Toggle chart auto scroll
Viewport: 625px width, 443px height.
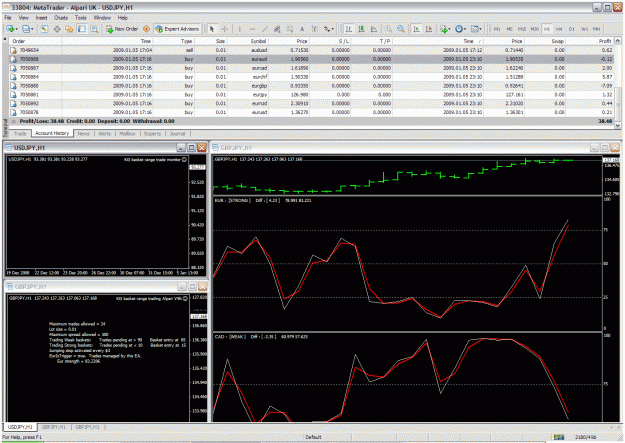(416, 29)
